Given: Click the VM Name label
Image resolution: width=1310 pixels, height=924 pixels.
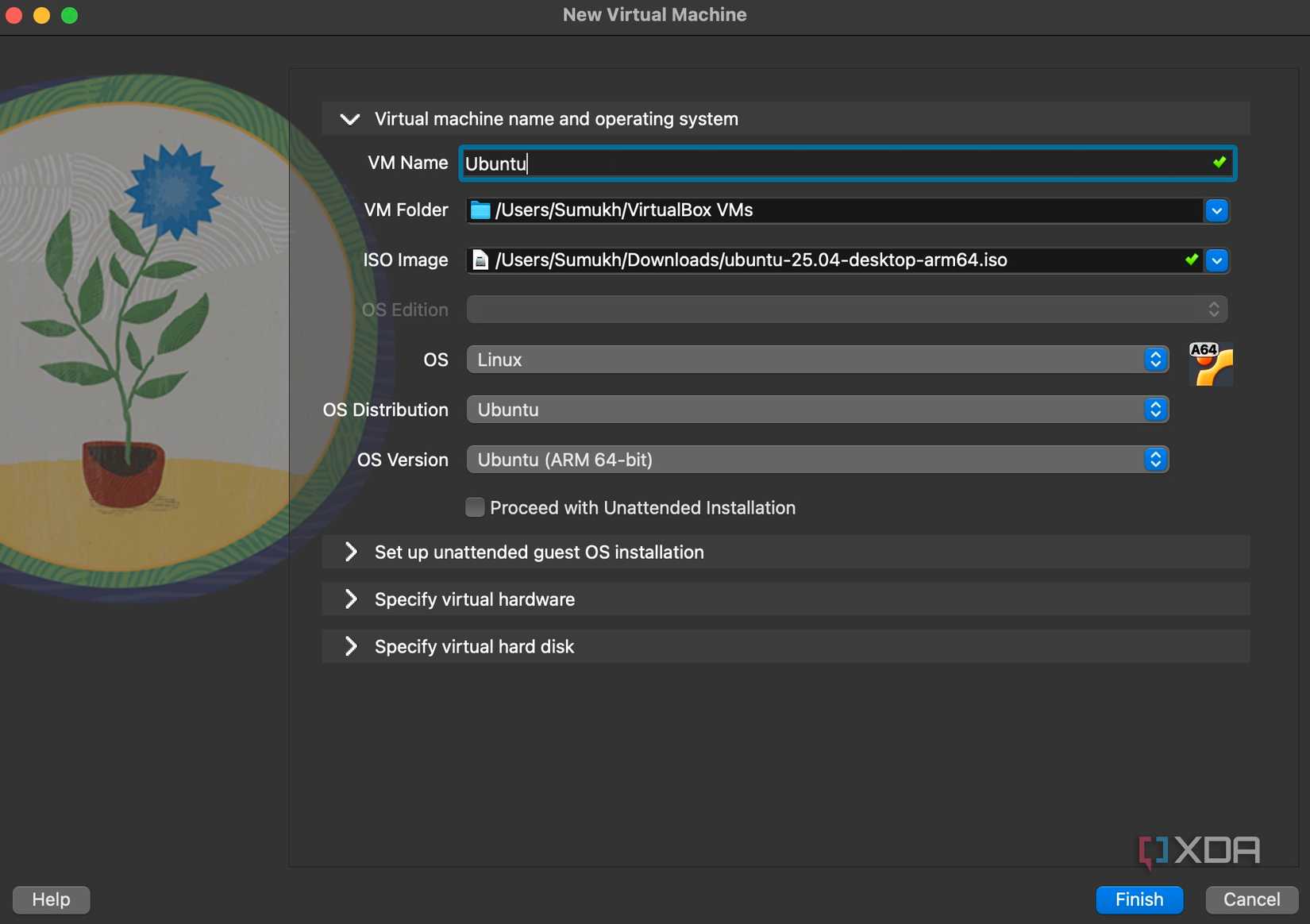Looking at the screenshot, I should click(x=407, y=163).
